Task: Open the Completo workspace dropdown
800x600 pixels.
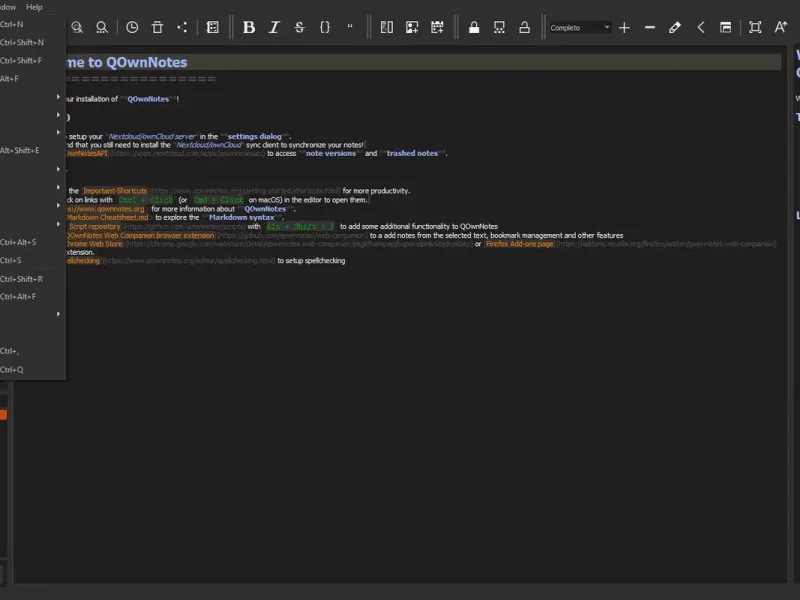Action: 579,27
